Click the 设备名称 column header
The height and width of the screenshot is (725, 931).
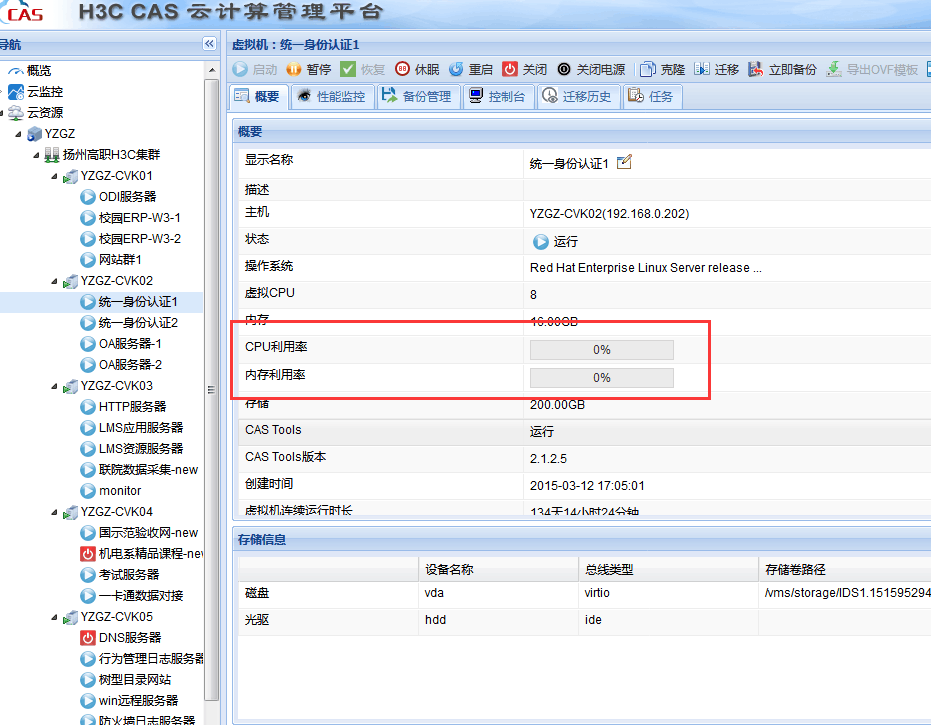click(498, 569)
